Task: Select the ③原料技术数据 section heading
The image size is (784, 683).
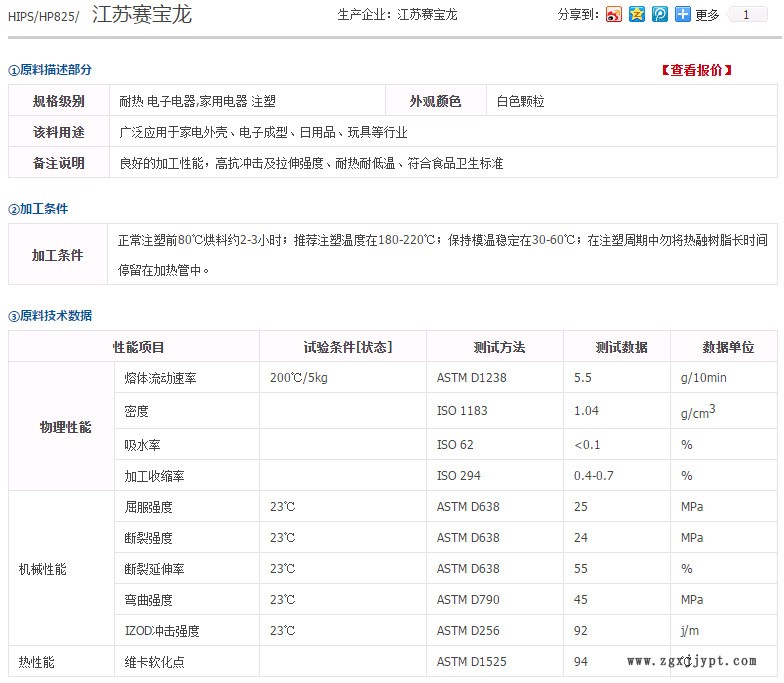Action: tap(50, 316)
